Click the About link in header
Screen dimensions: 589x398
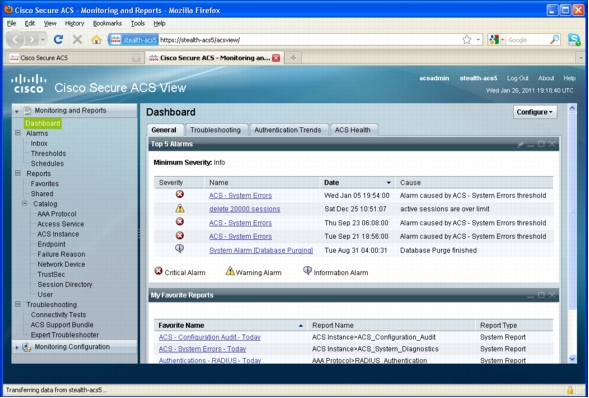pyautogui.click(x=546, y=78)
